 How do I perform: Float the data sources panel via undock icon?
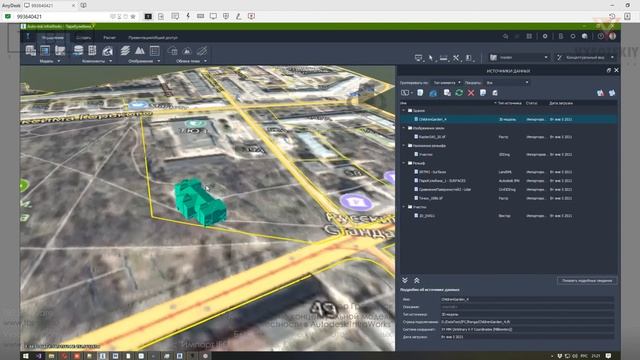coord(609,70)
